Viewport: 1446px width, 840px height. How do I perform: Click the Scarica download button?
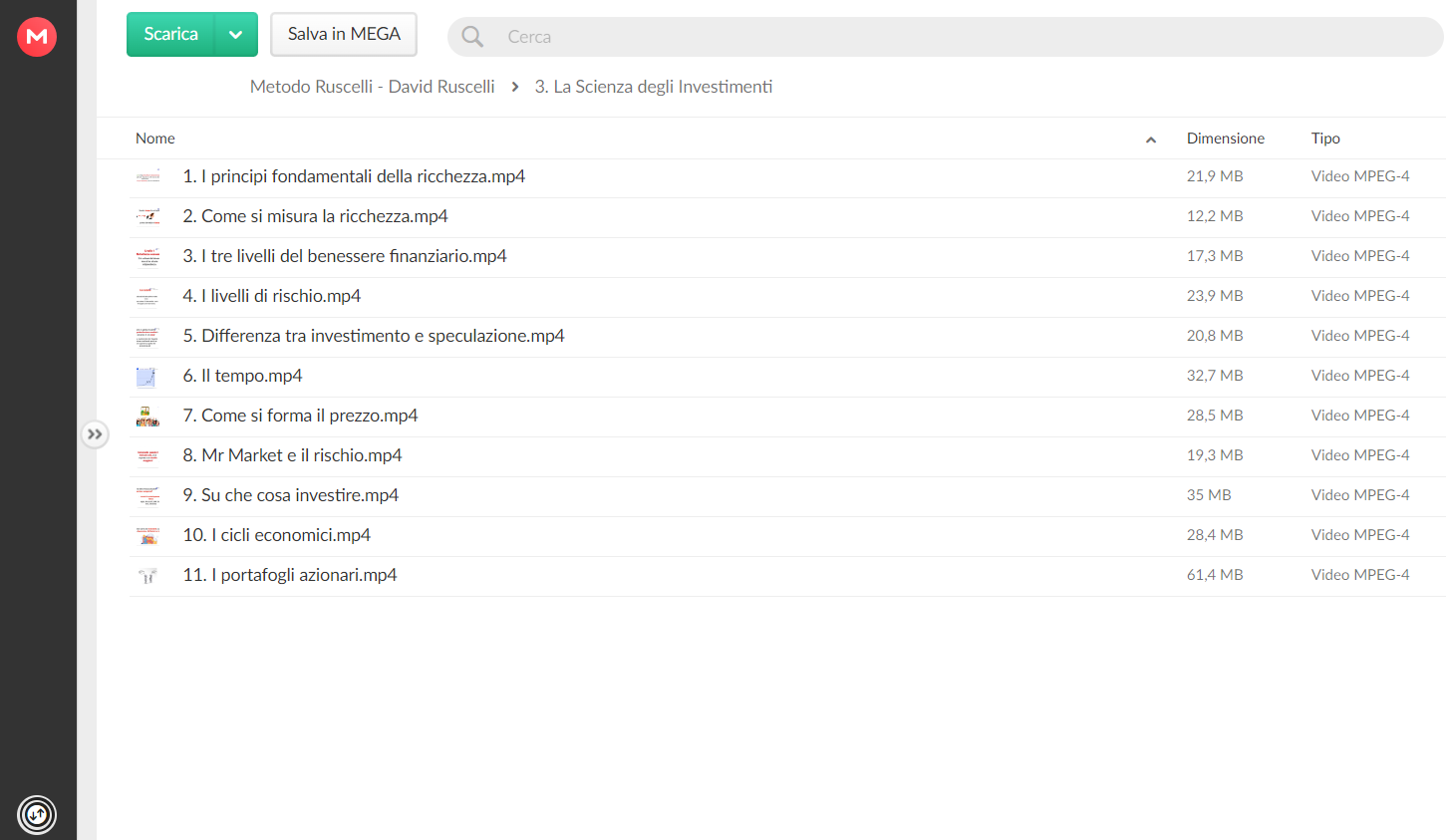coord(170,35)
